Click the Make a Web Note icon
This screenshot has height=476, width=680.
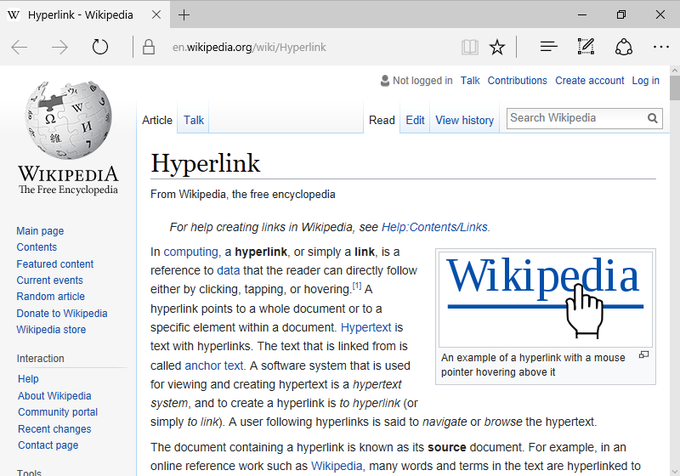pyautogui.click(x=586, y=47)
